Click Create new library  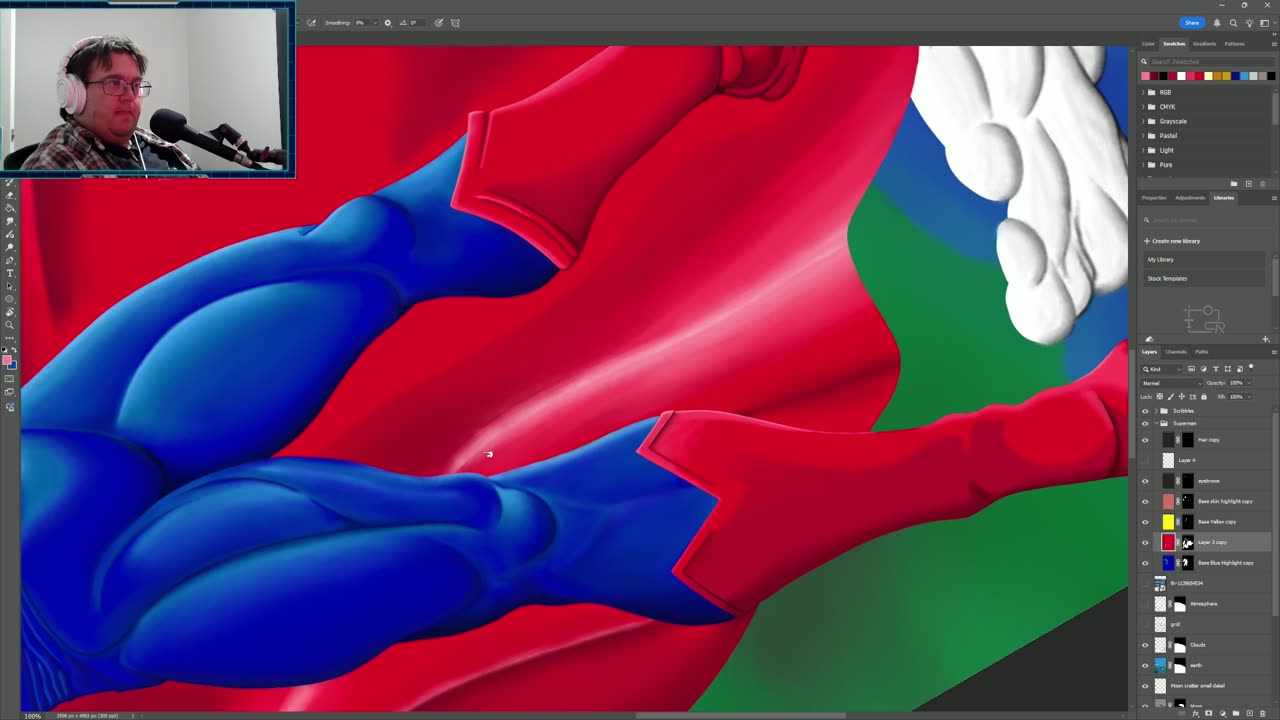(1172, 241)
